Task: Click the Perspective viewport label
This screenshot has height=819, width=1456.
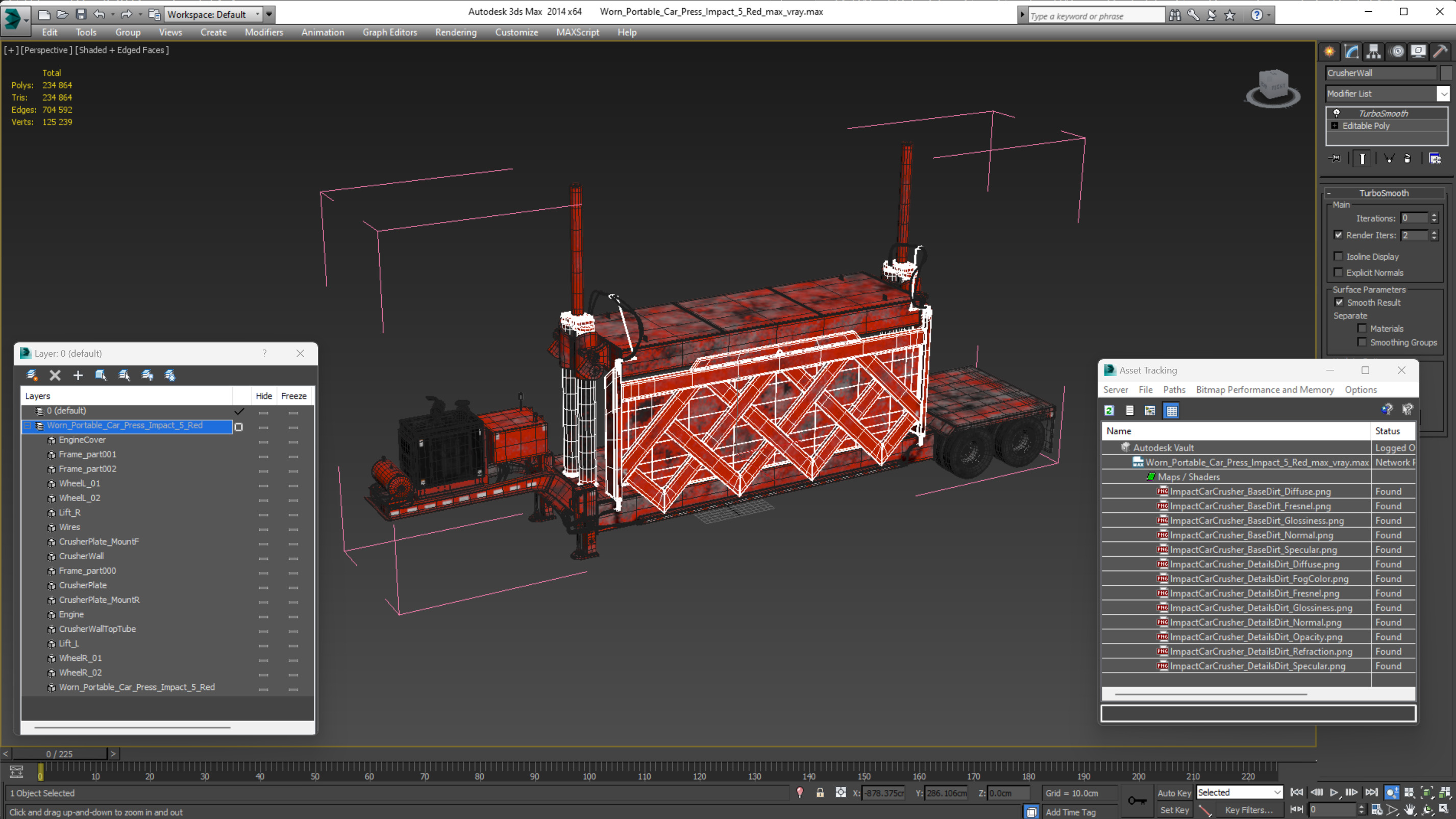Action: click(46, 49)
